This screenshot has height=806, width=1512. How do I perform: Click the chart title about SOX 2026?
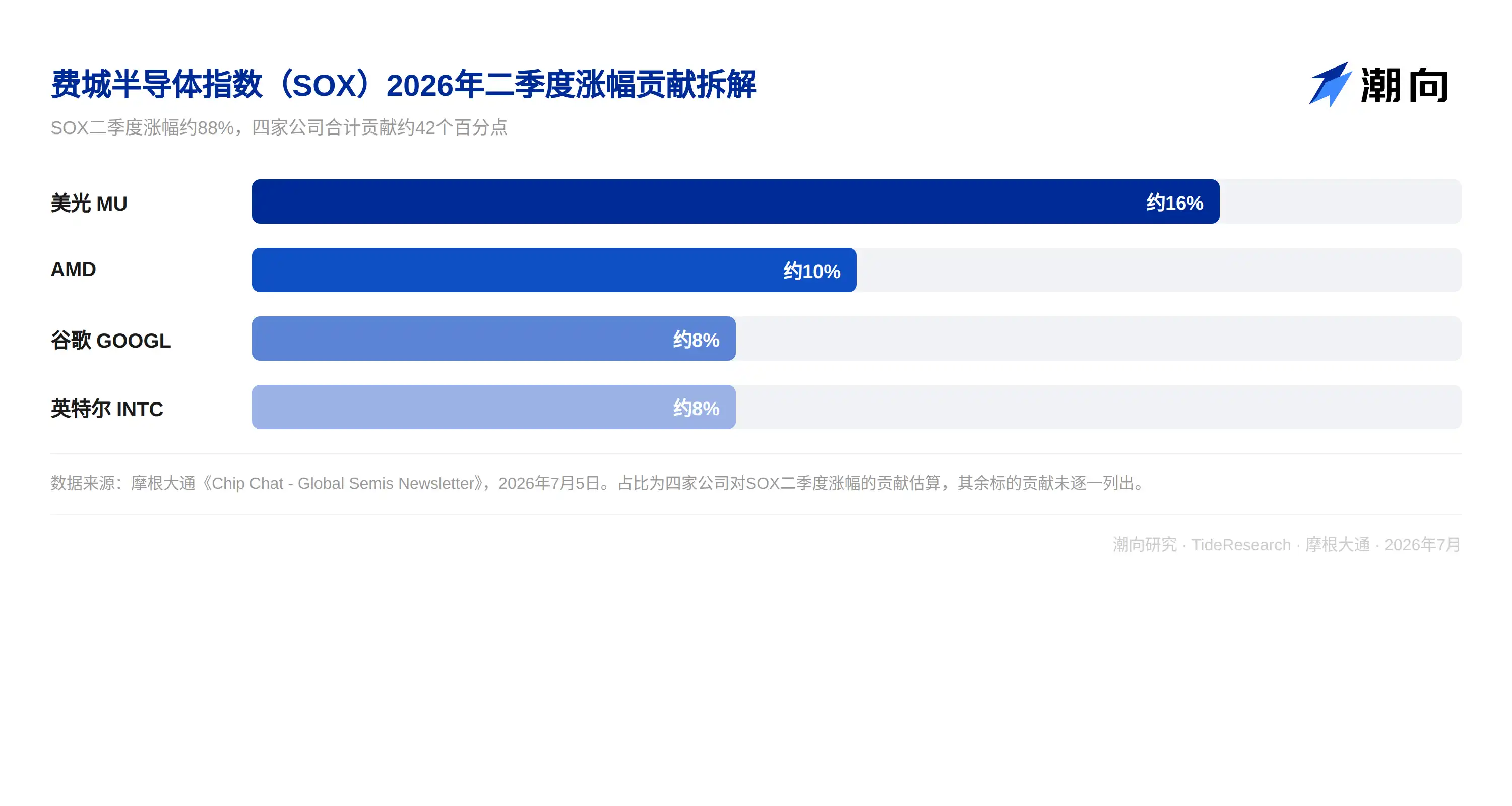pos(403,85)
